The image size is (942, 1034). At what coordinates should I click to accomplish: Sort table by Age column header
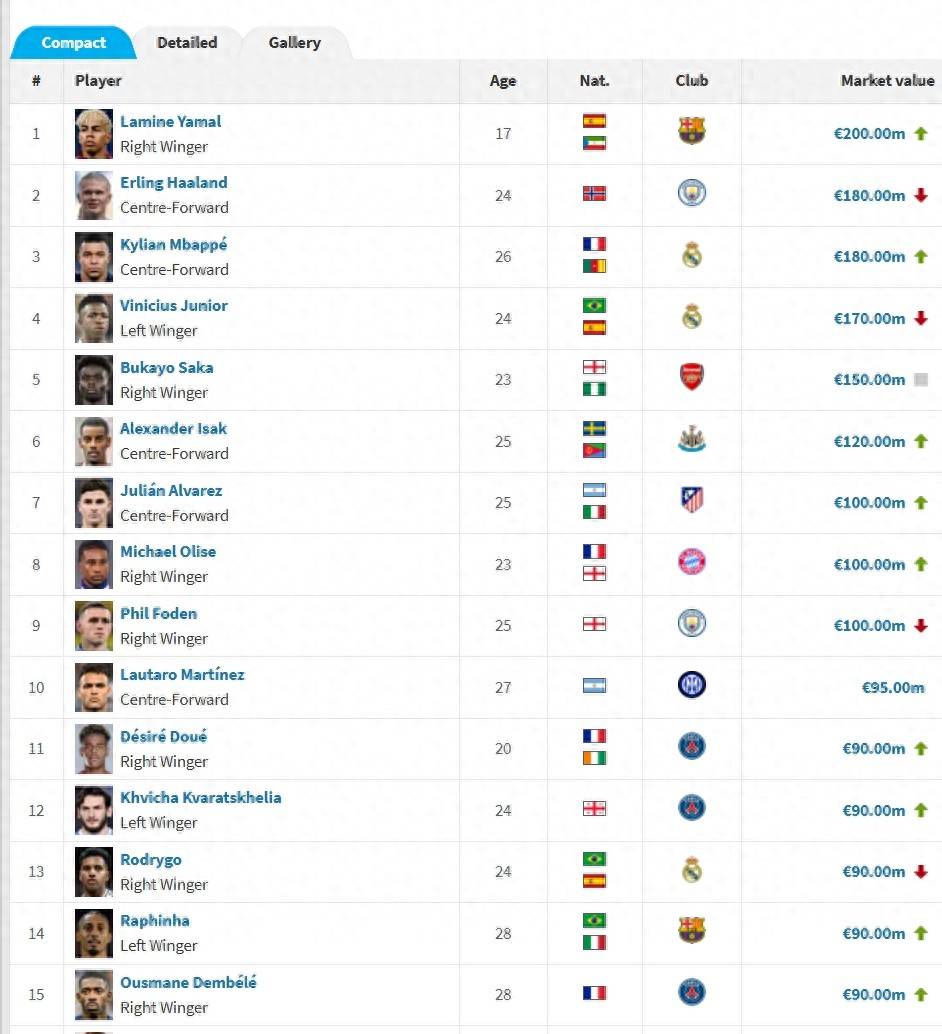coord(502,81)
